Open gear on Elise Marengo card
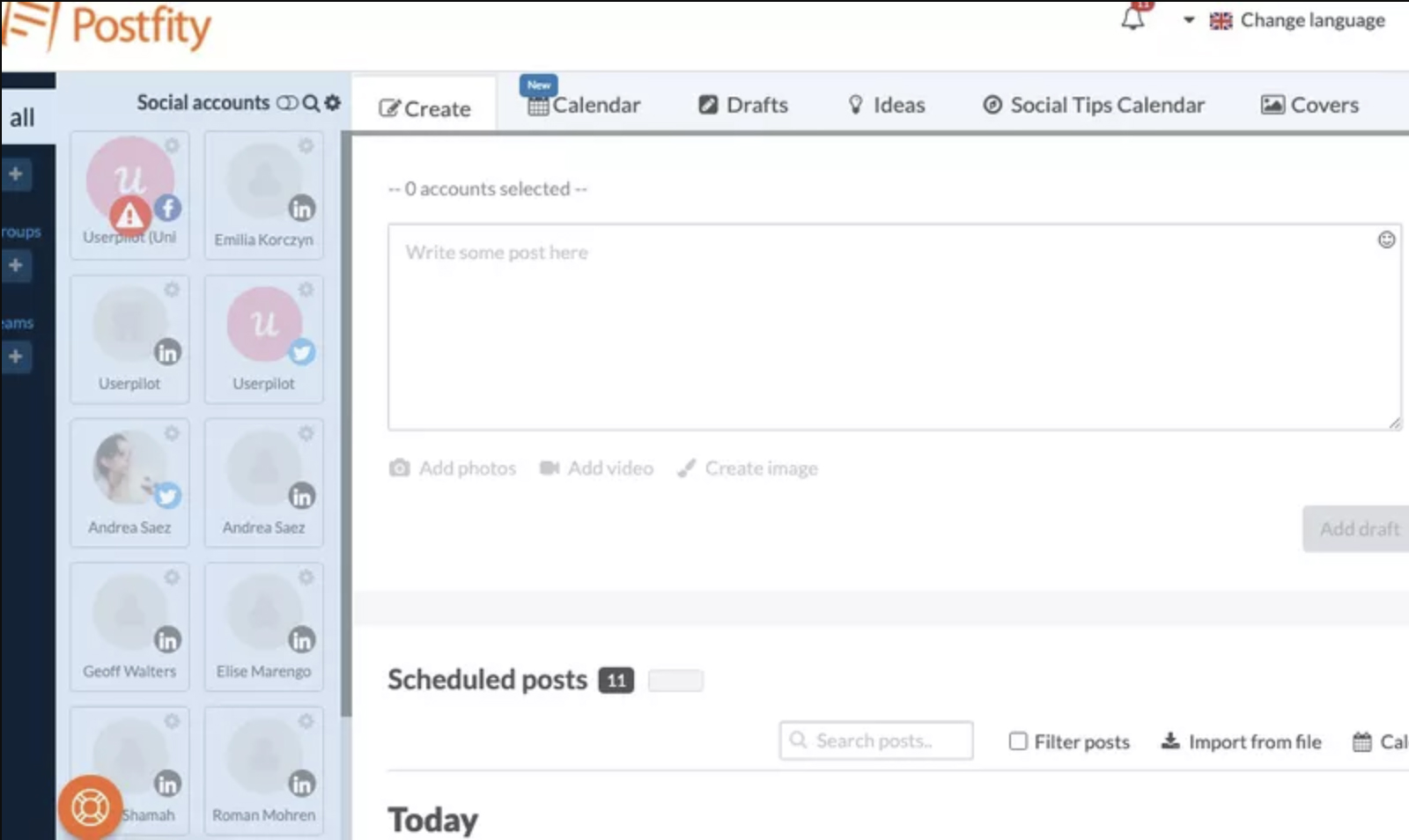The image size is (1409, 840). coord(306,577)
